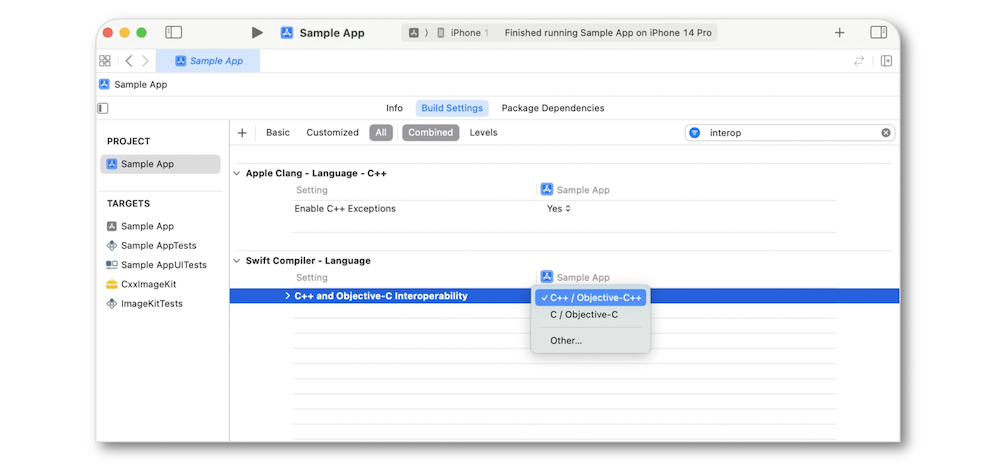Open the iPhone run destination selector
This screenshot has width=1000, height=472.
462,33
